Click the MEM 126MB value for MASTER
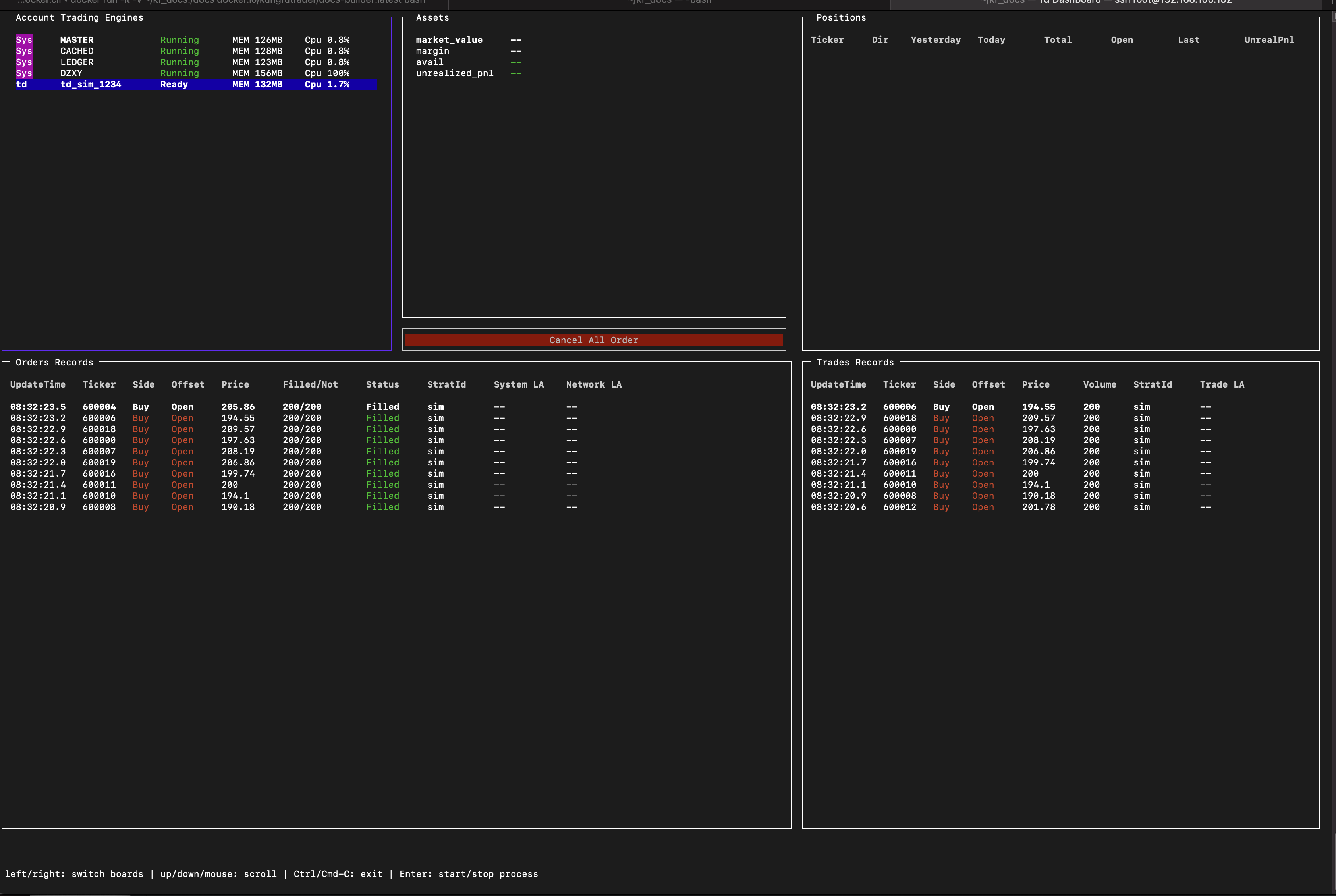 257,40
